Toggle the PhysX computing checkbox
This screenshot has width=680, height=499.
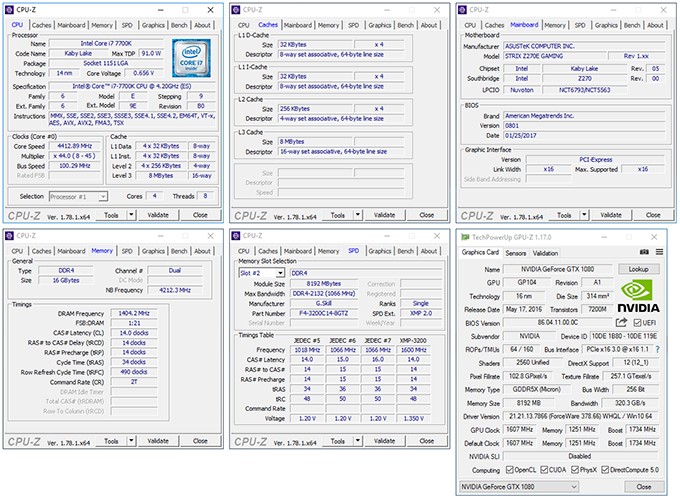(x=577, y=469)
